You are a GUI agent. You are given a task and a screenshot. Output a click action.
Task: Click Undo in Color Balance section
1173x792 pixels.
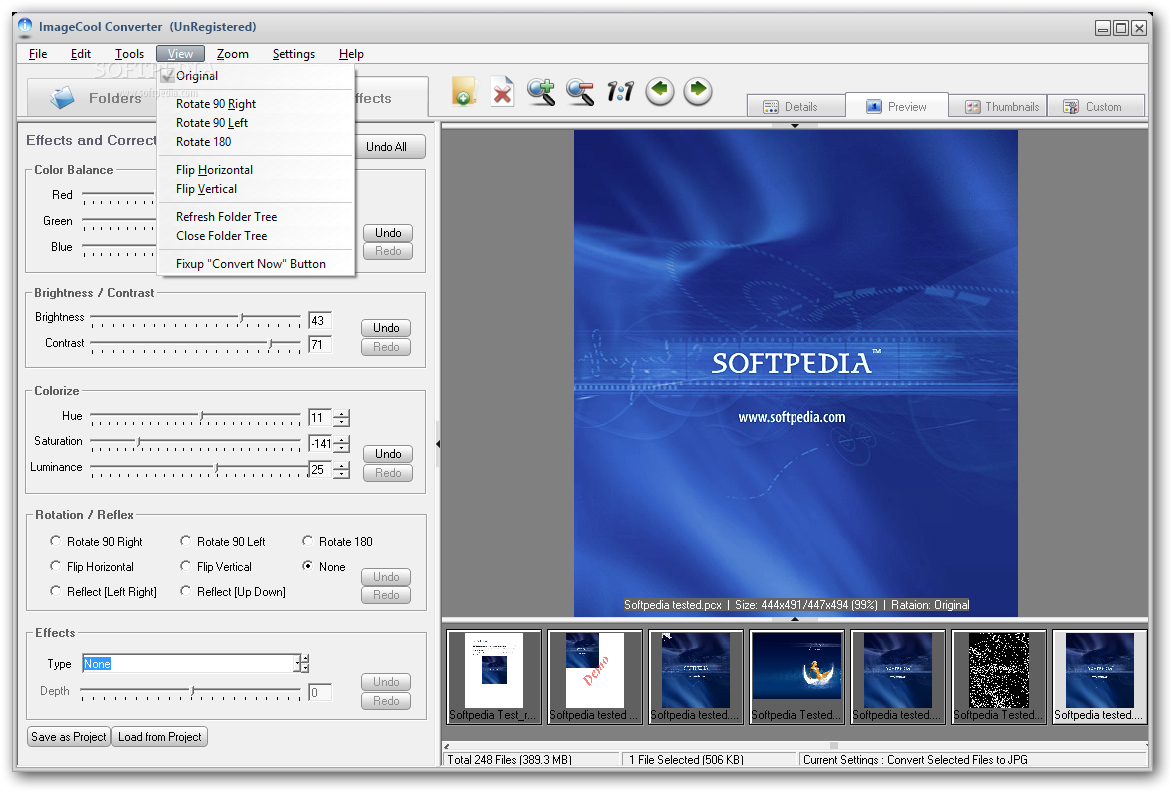click(388, 233)
